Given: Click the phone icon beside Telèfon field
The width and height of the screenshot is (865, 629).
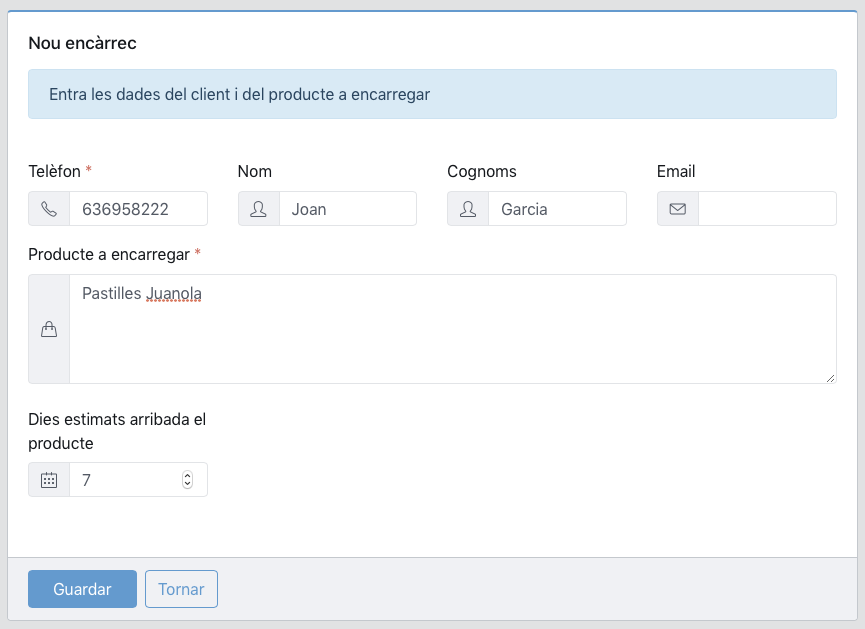Looking at the screenshot, I should (49, 209).
